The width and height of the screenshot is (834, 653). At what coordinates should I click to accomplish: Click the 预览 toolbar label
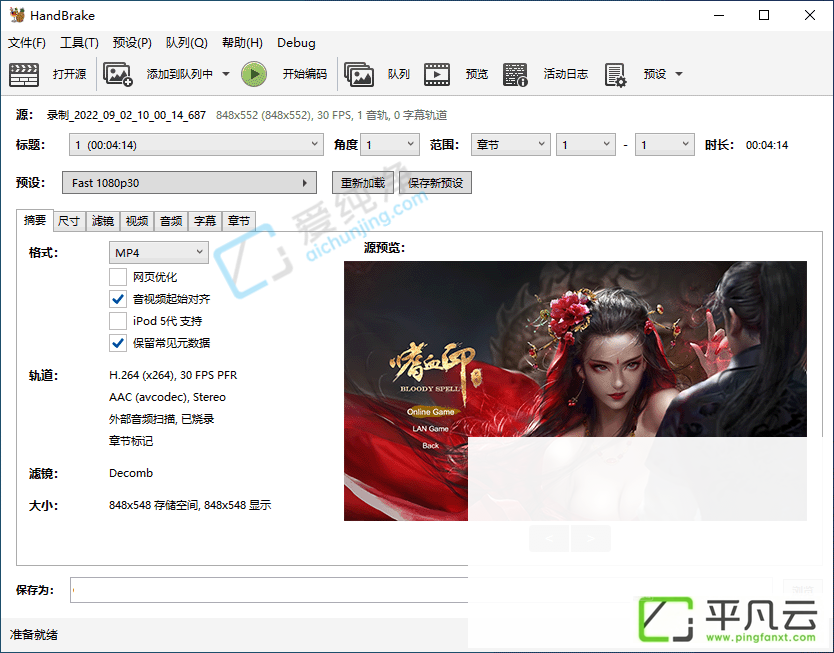pos(477,74)
